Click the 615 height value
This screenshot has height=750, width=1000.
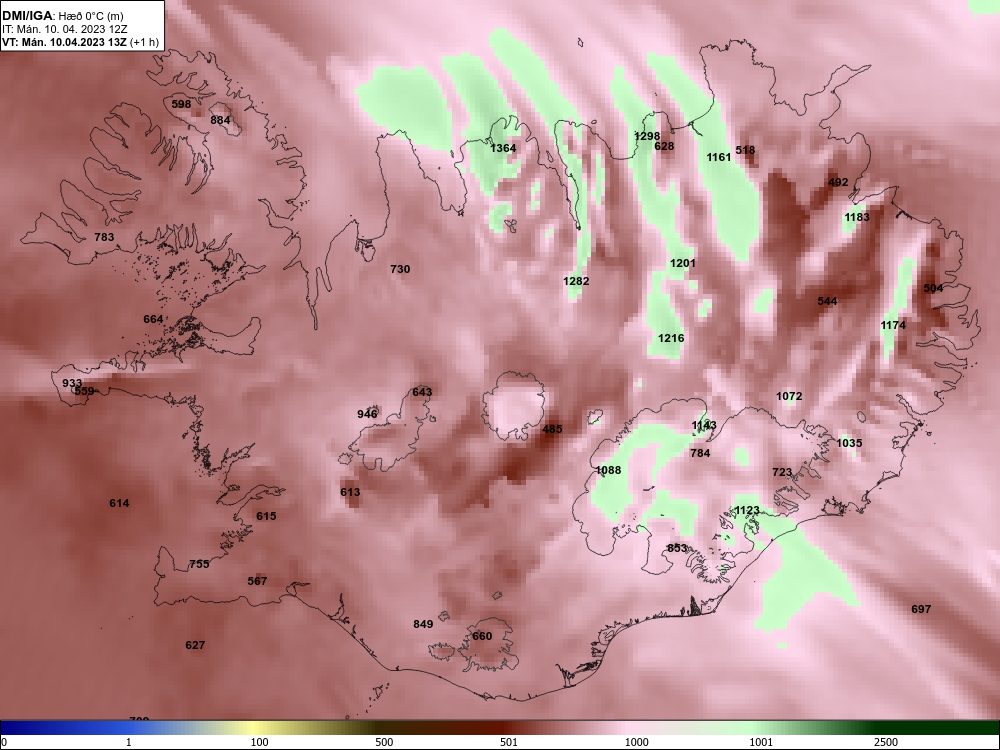tap(266, 516)
